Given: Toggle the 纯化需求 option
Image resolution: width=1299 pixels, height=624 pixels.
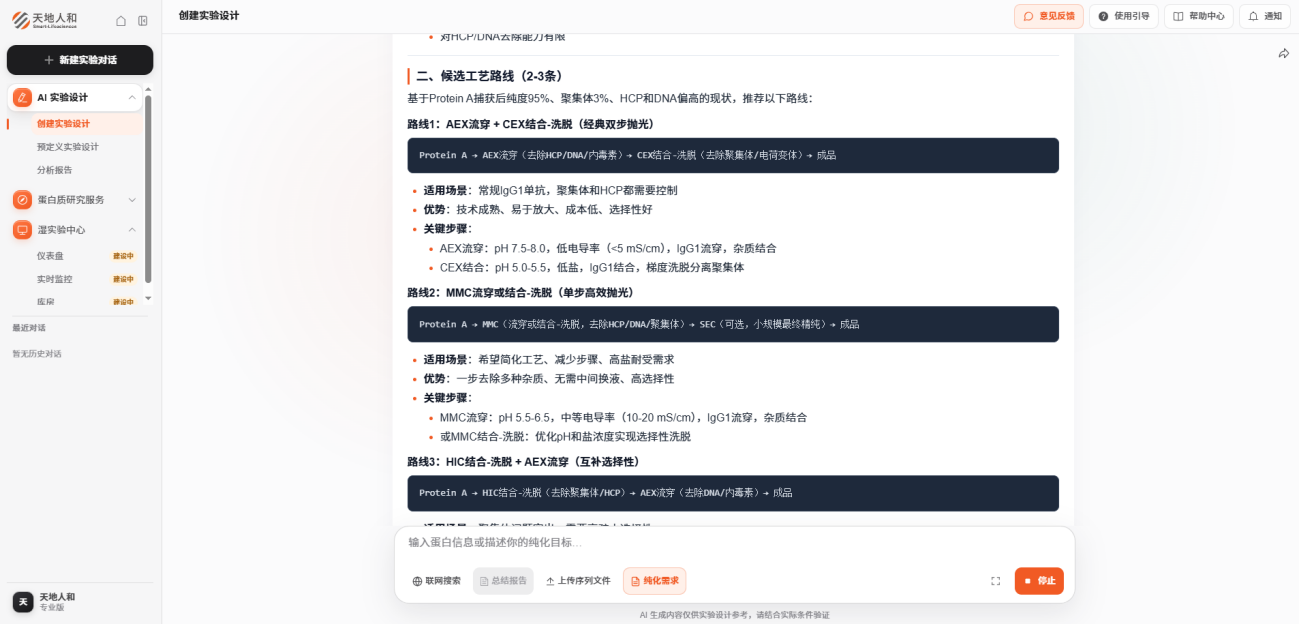Looking at the screenshot, I should (x=654, y=581).
